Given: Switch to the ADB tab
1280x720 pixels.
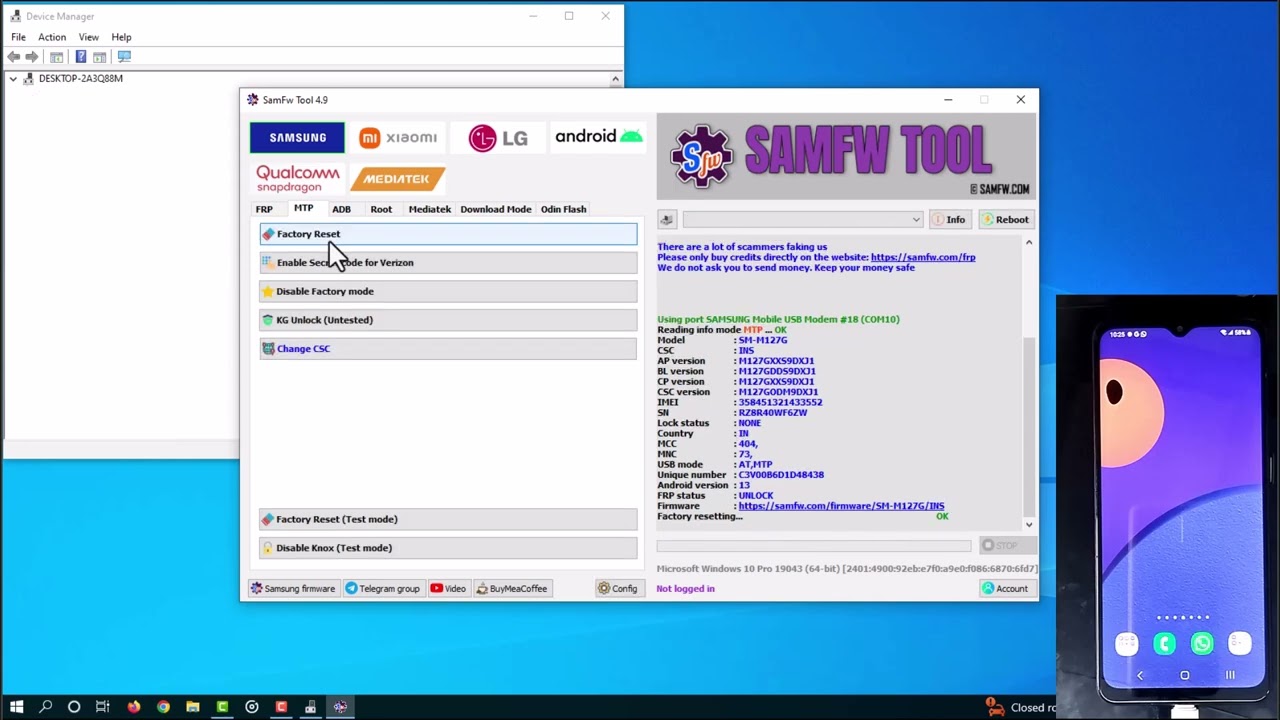Looking at the screenshot, I should [341, 209].
